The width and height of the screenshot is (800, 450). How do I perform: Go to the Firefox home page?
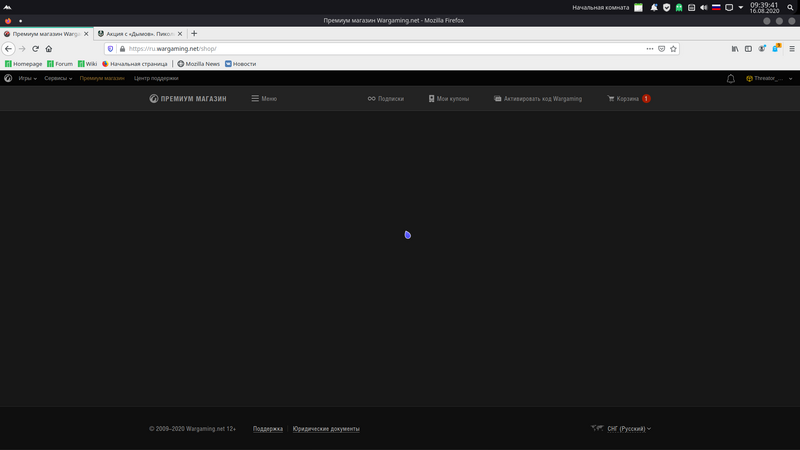[49, 49]
